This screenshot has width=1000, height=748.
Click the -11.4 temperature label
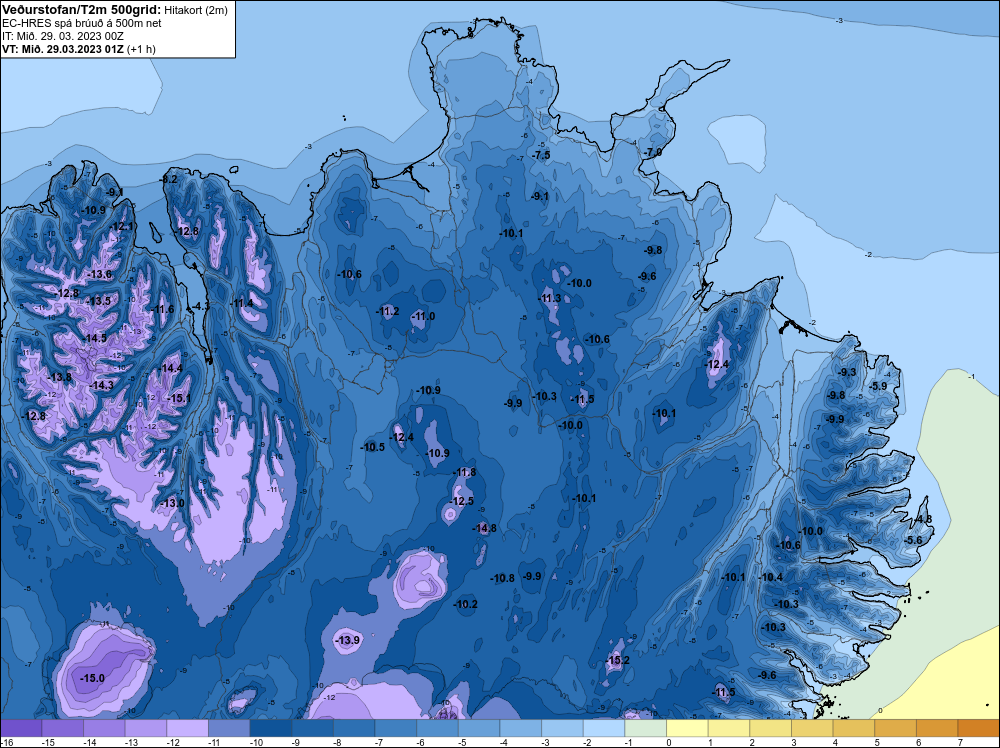pos(242,303)
